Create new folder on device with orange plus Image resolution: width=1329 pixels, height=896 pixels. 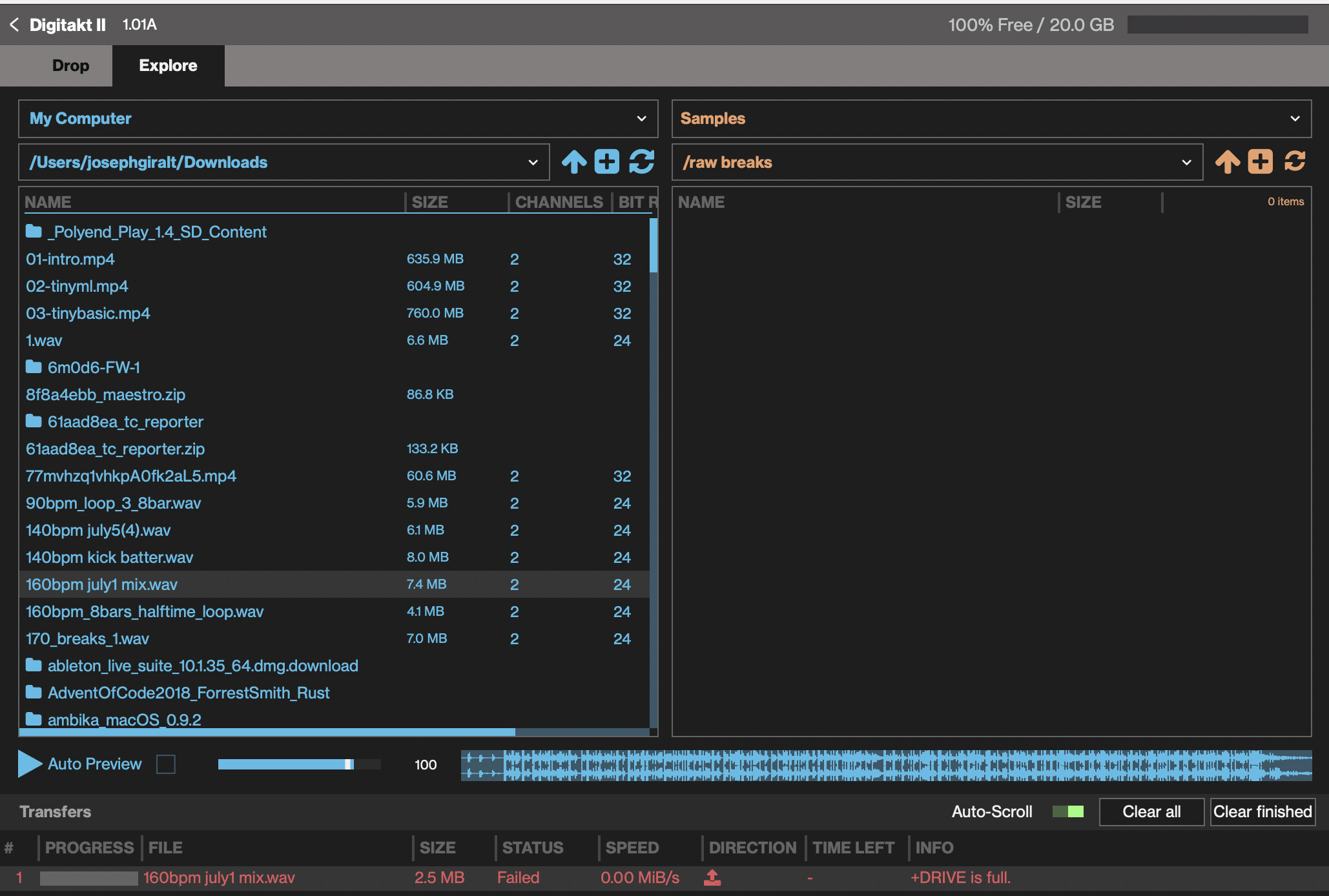pos(1260,161)
